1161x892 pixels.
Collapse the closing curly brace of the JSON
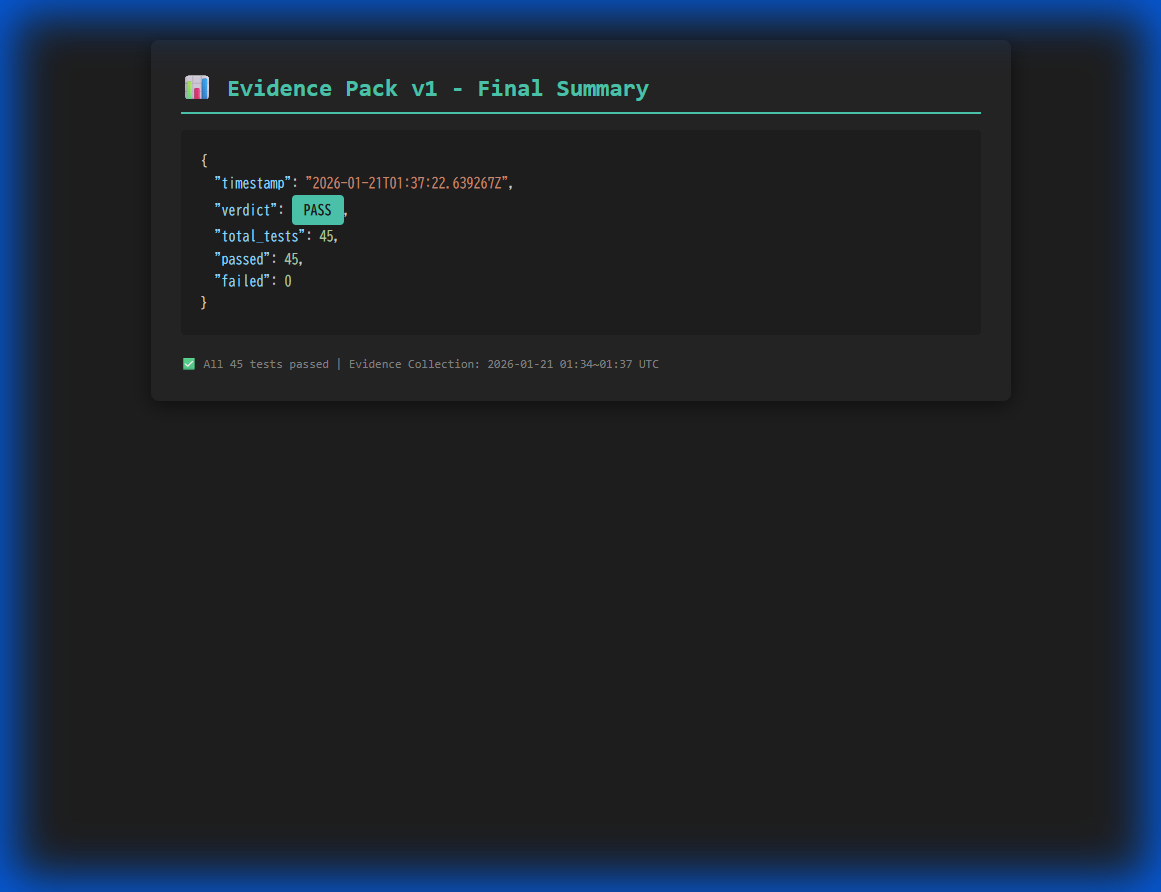coord(204,301)
